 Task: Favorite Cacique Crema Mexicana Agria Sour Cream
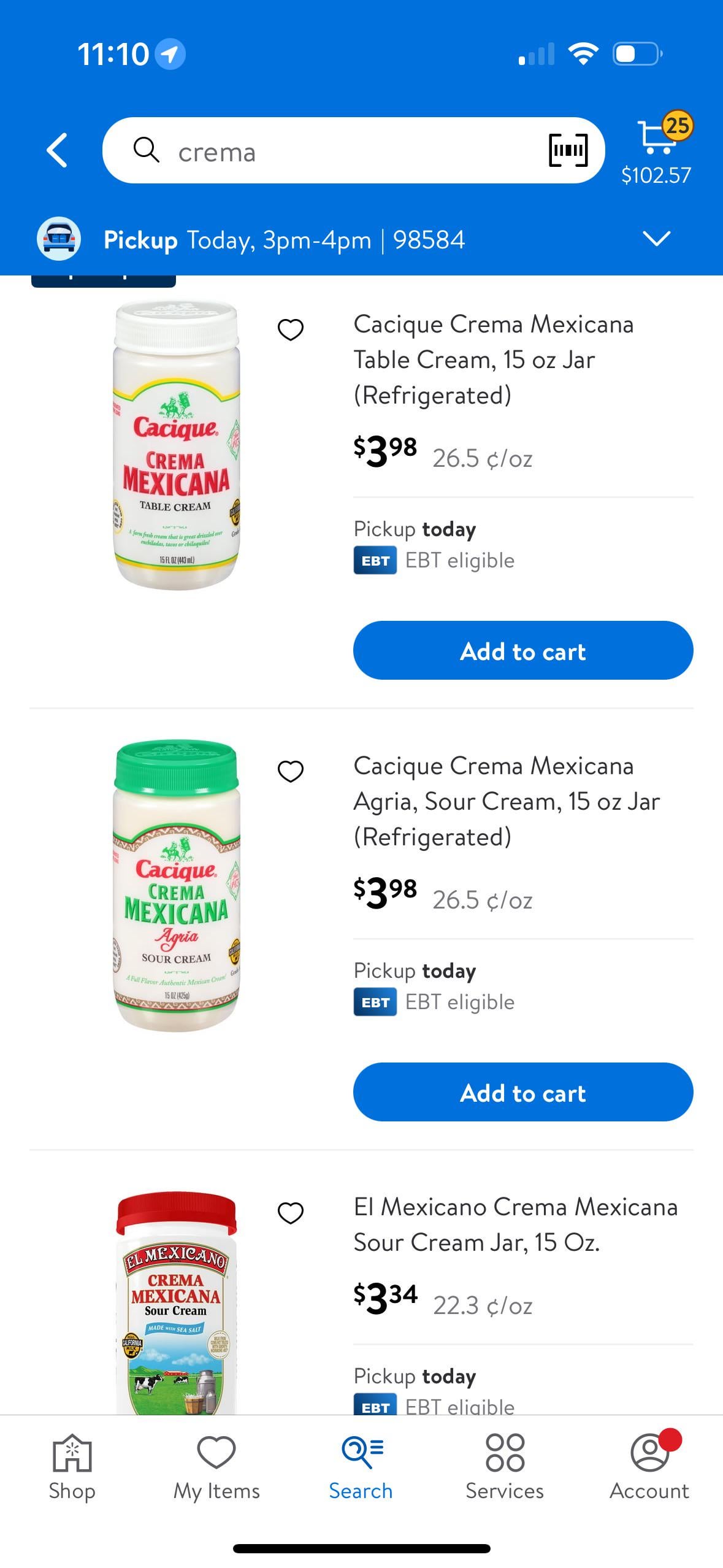coord(291,771)
